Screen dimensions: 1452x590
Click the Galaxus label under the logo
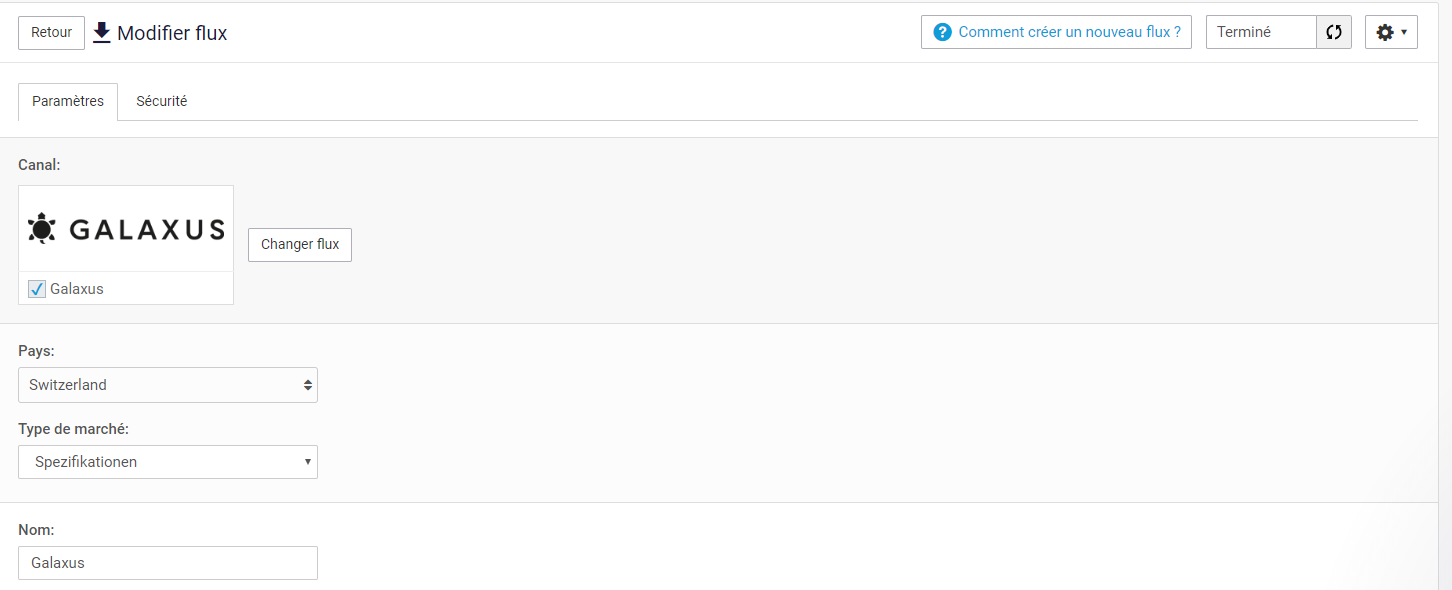77,289
